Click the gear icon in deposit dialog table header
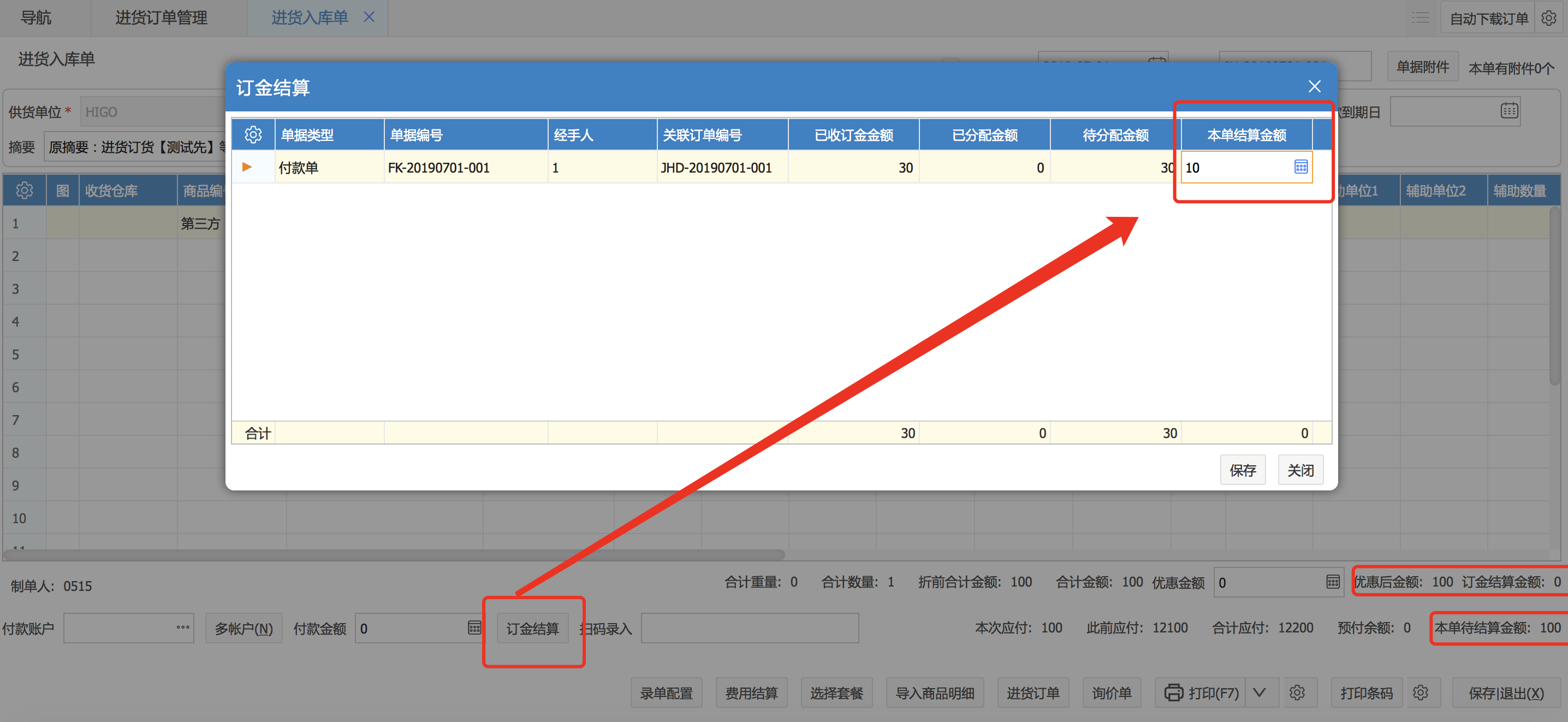1568x722 pixels. point(253,134)
